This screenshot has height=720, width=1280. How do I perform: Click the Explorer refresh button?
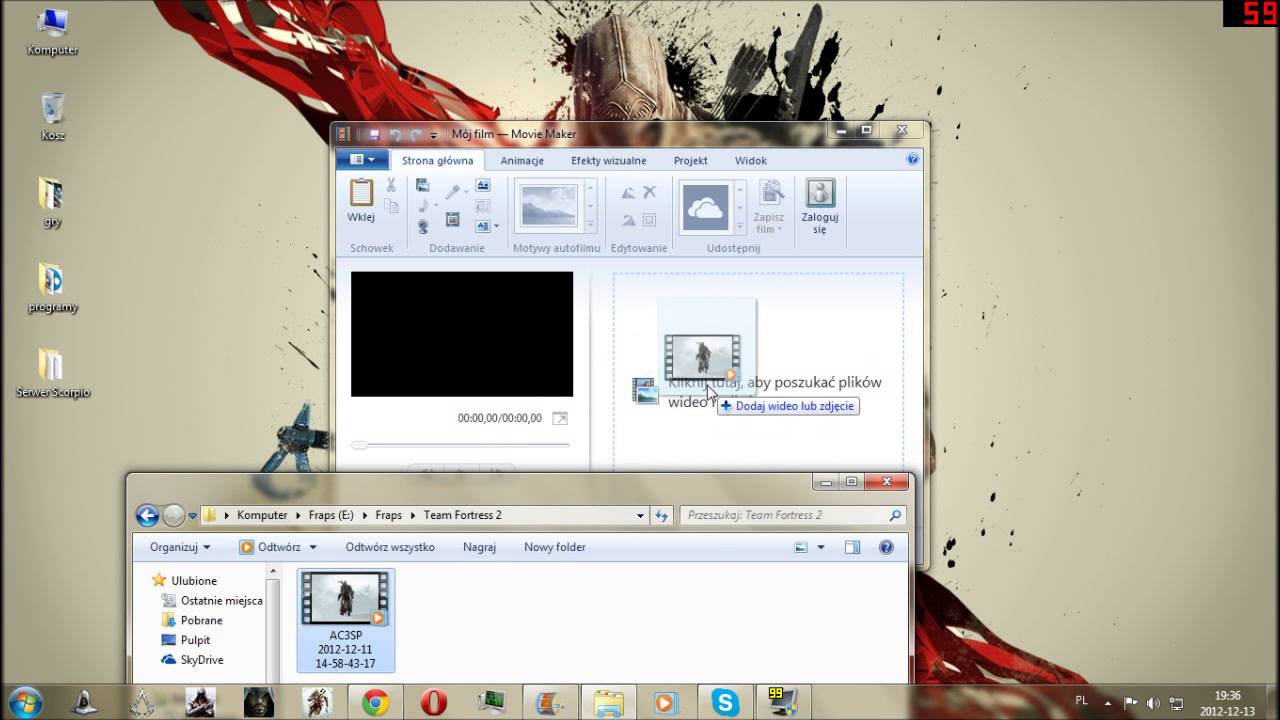(661, 515)
